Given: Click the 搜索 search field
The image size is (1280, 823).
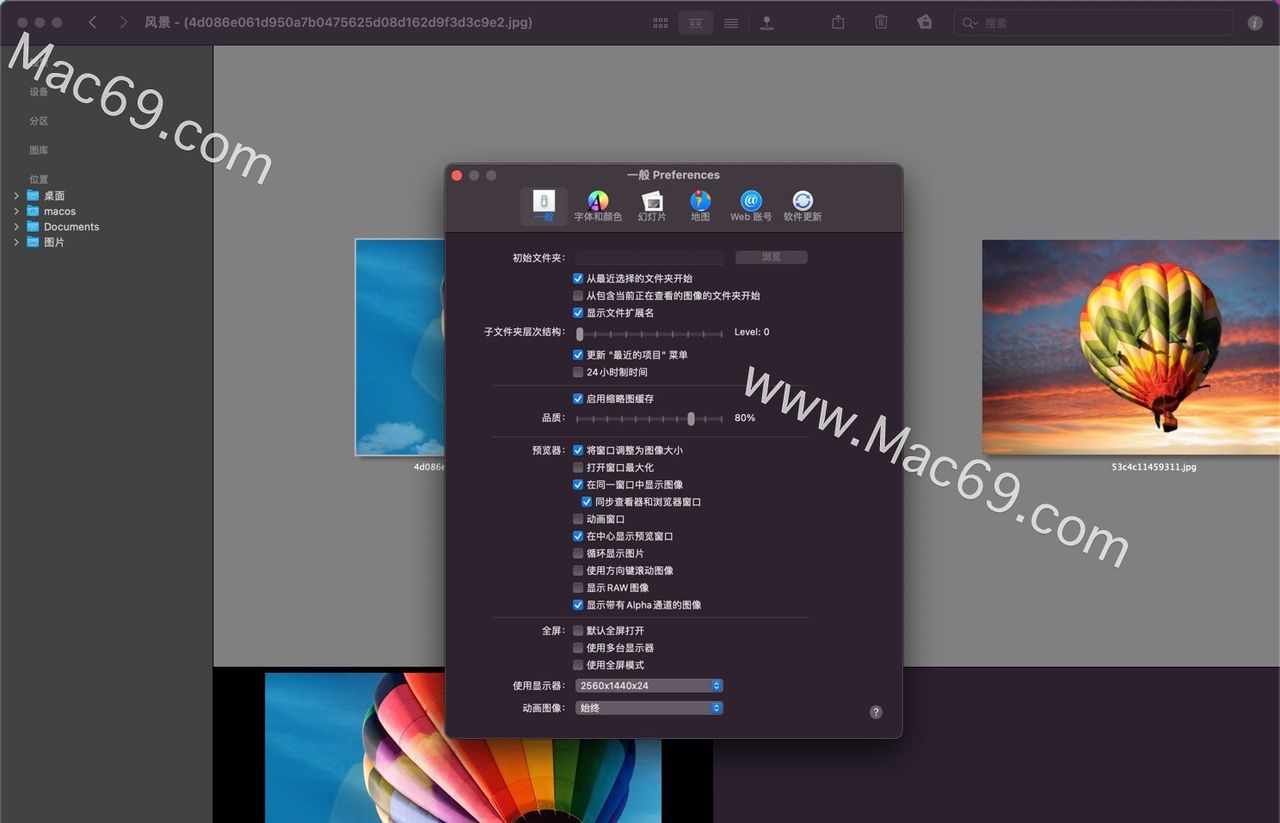Looking at the screenshot, I should click(1093, 22).
